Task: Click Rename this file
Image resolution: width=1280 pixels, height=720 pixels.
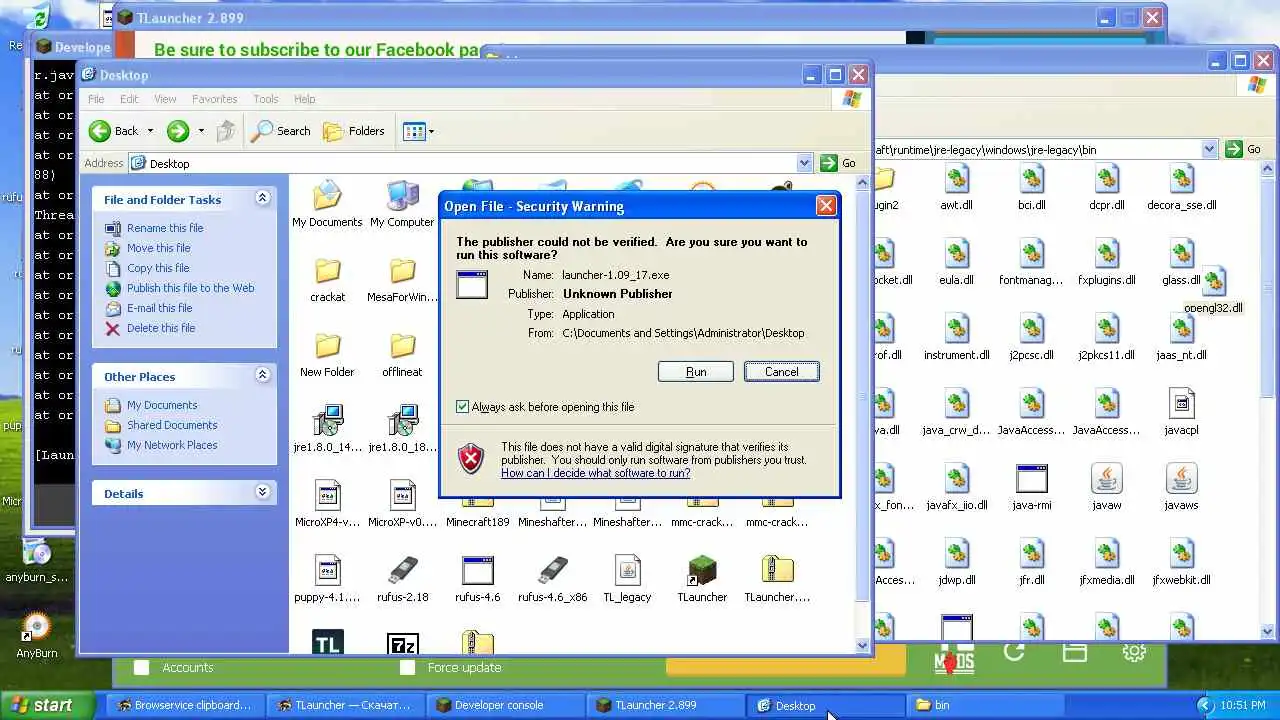Action: [165, 228]
